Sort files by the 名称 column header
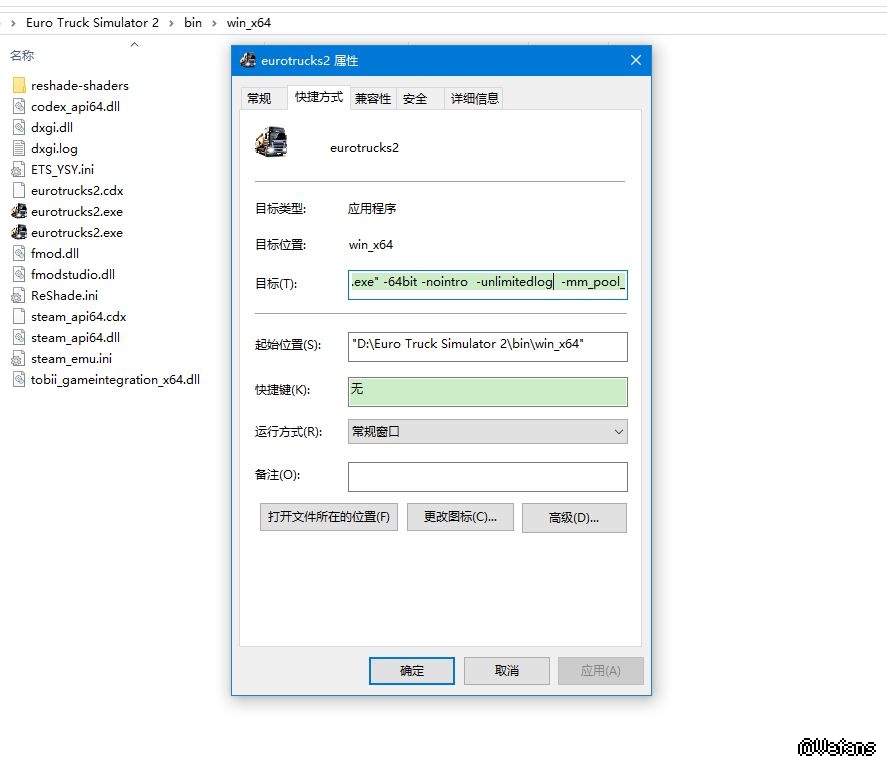Viewport: 887px width, 768px height. (x=22, y=55)
